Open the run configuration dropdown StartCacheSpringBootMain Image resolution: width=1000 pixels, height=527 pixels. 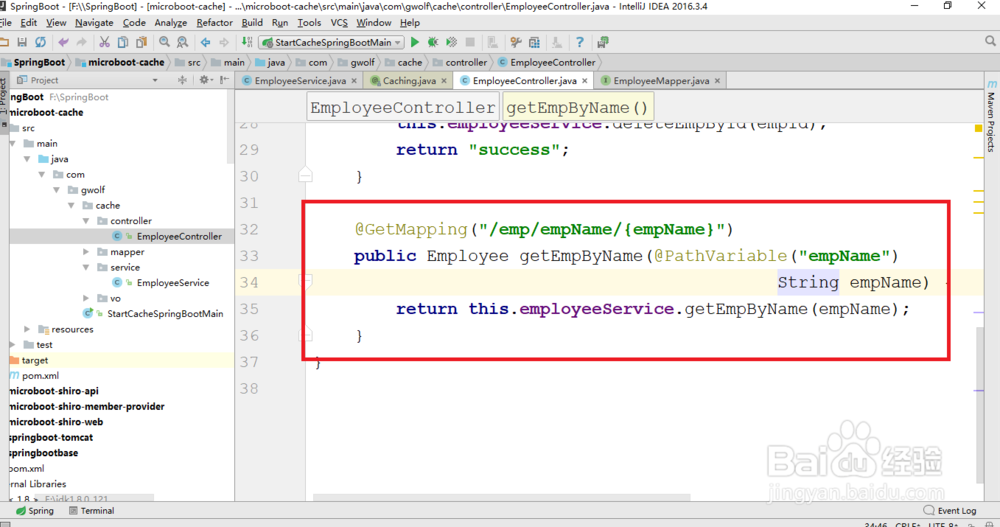tap(332, 42)
